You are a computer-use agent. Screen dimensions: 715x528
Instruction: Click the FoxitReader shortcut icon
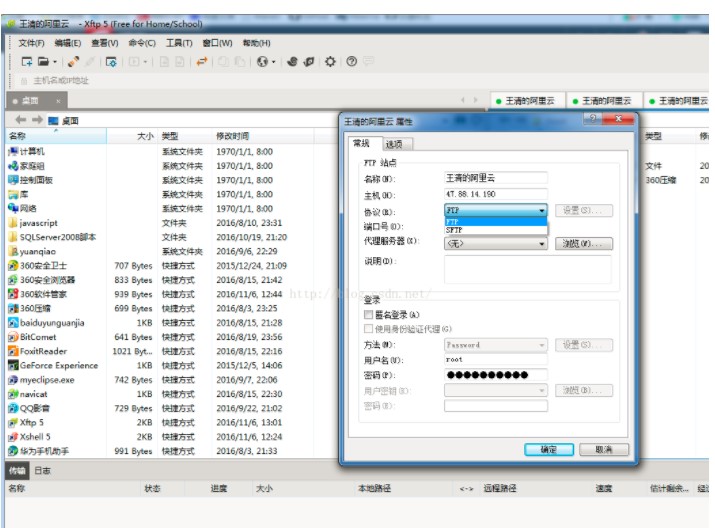pos(13,351)
